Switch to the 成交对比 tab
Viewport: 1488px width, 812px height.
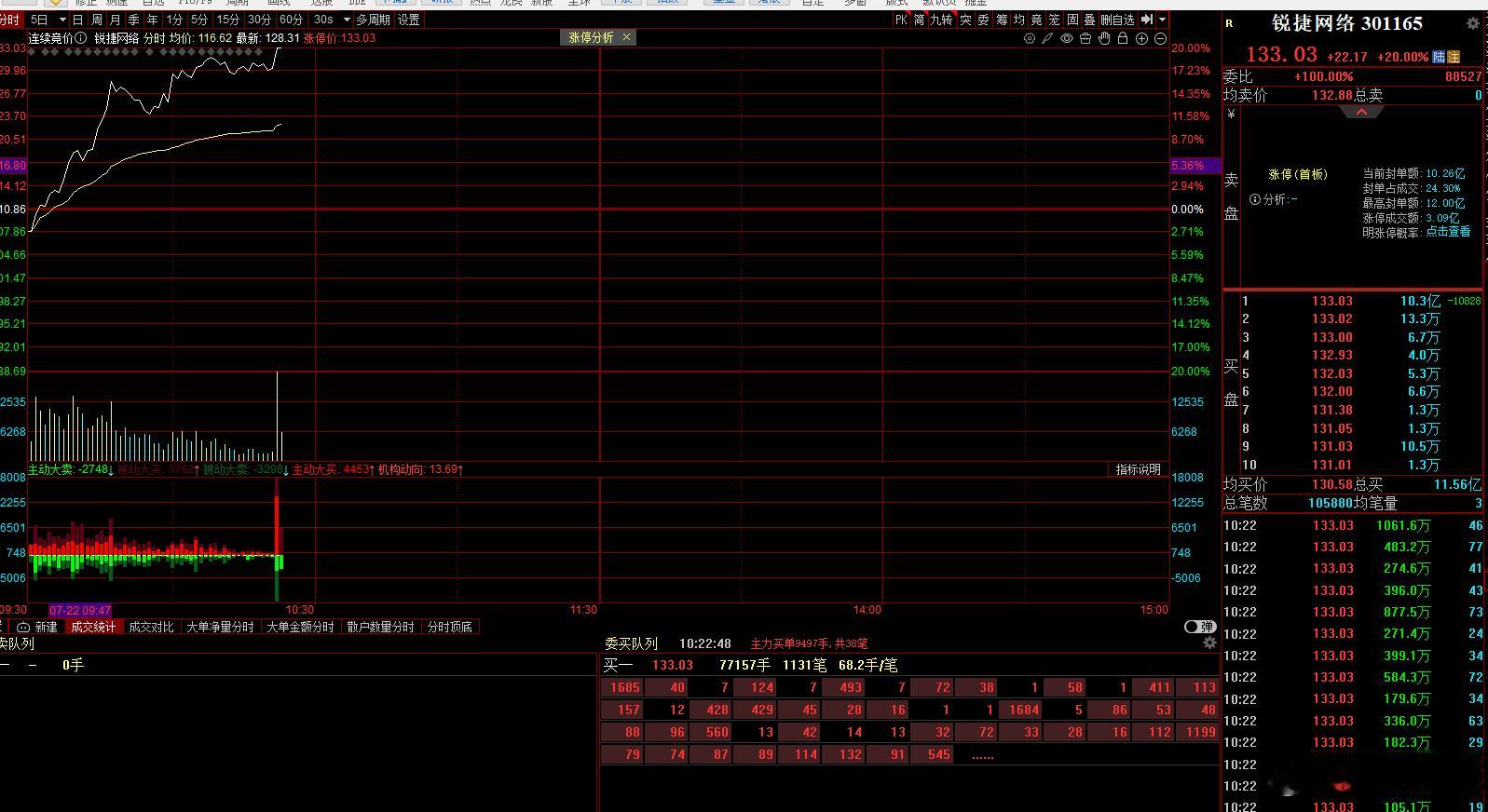(x=151, y=627)
